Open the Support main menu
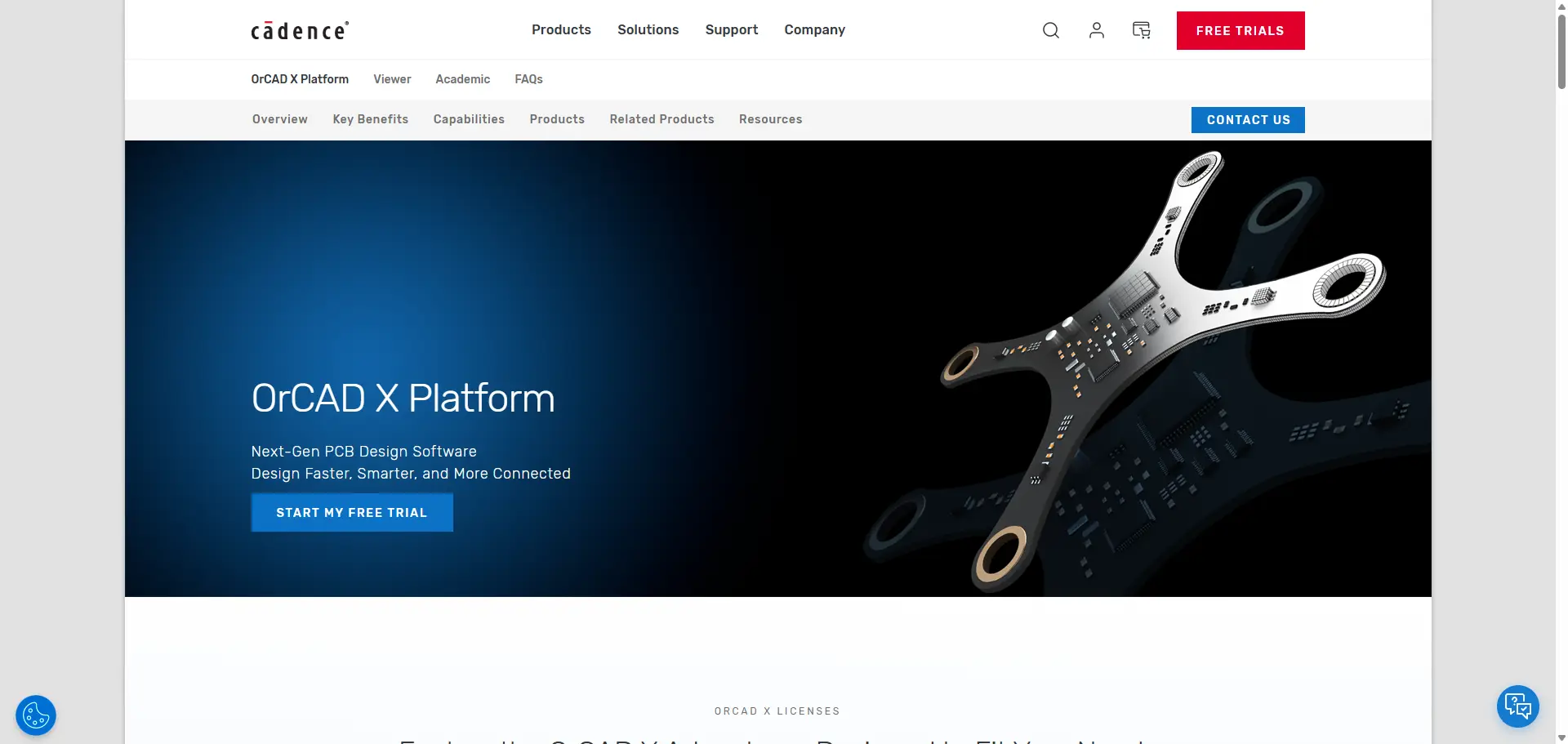This screenshot has width=1568, height=744. coord(732,29)
